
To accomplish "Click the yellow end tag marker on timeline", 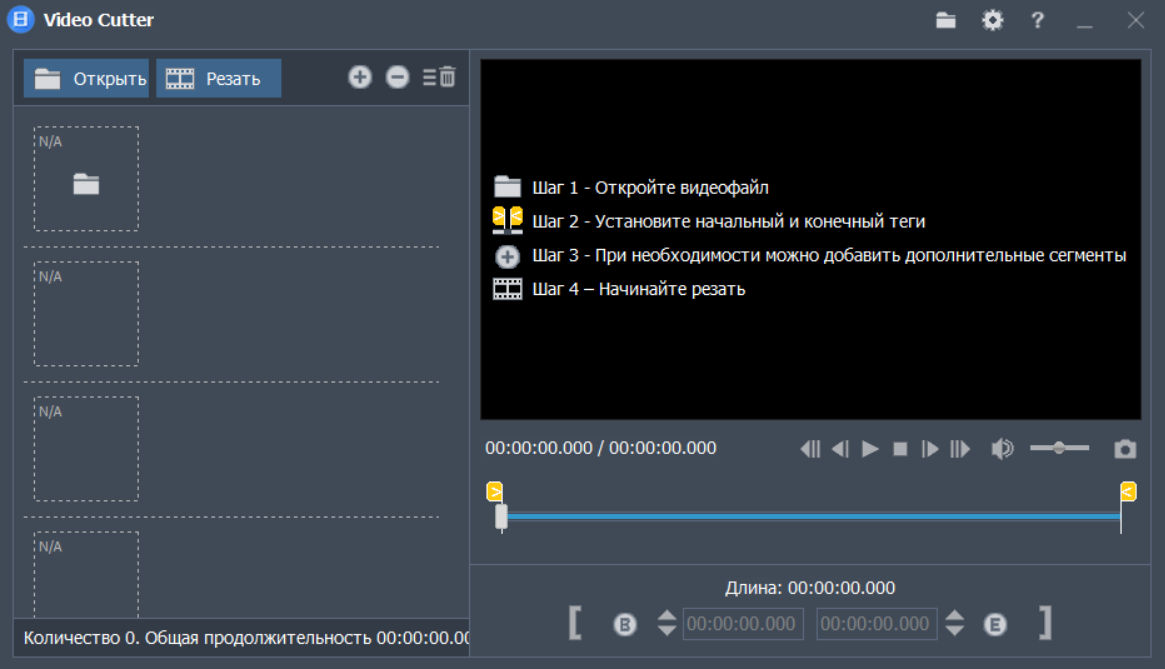I will (1128, 491).
